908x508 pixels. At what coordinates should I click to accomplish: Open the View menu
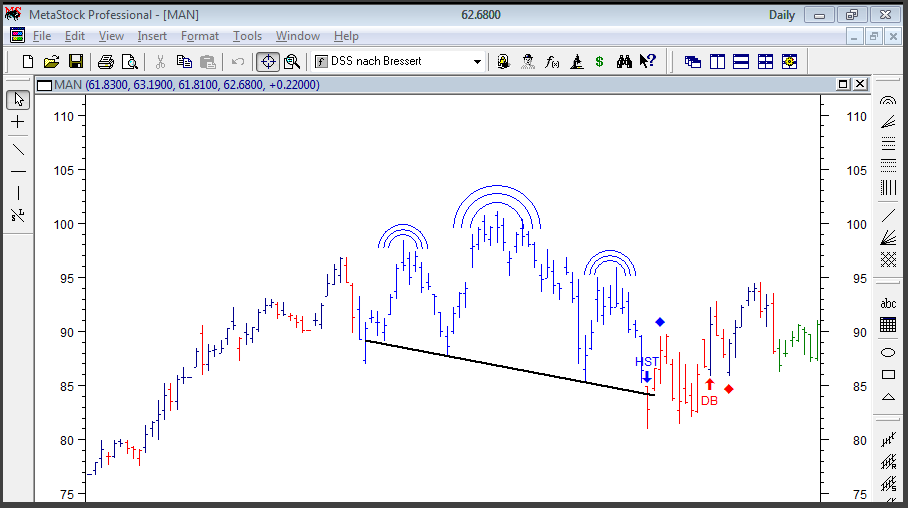(111, 36)
